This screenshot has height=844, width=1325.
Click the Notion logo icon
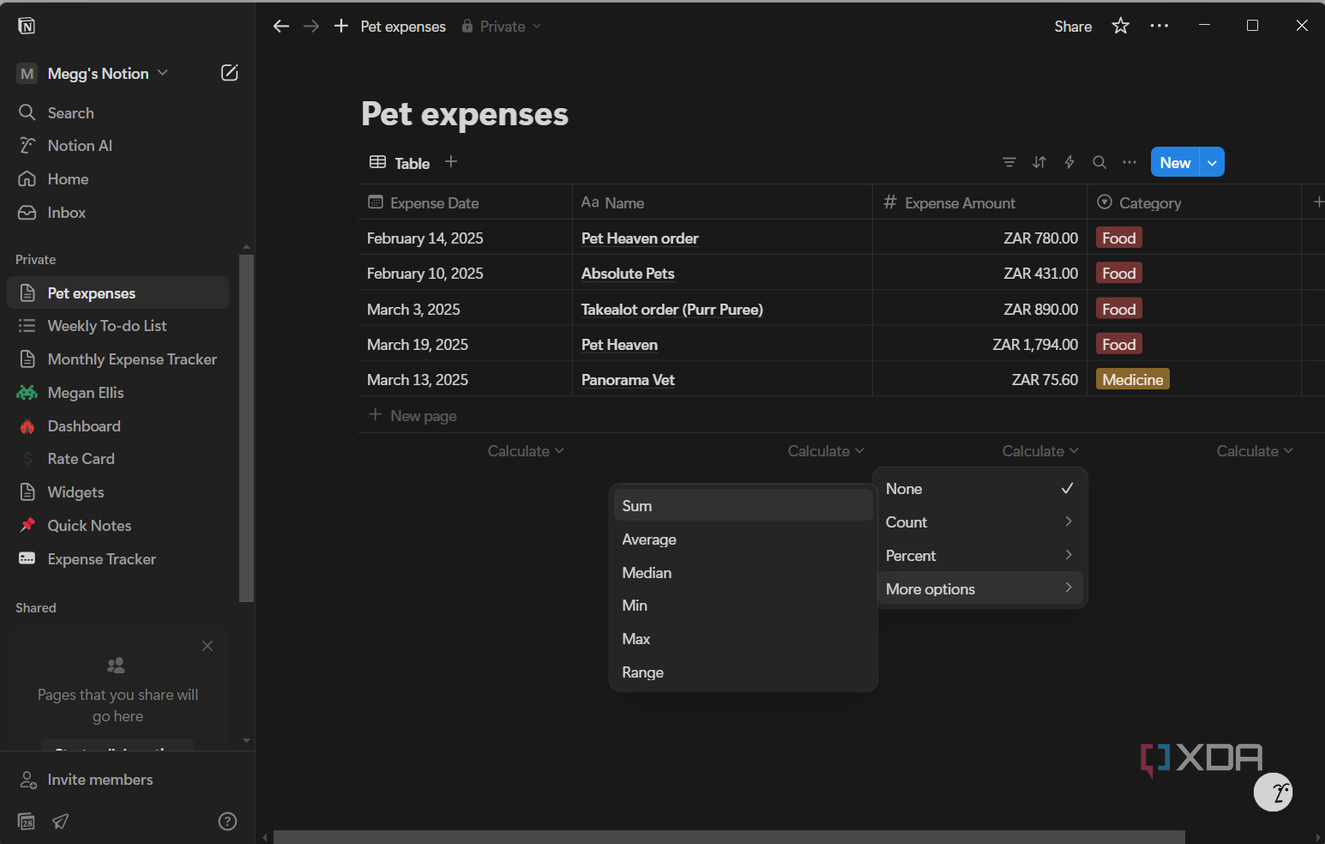pyautogui.click(x=26, y=26)
